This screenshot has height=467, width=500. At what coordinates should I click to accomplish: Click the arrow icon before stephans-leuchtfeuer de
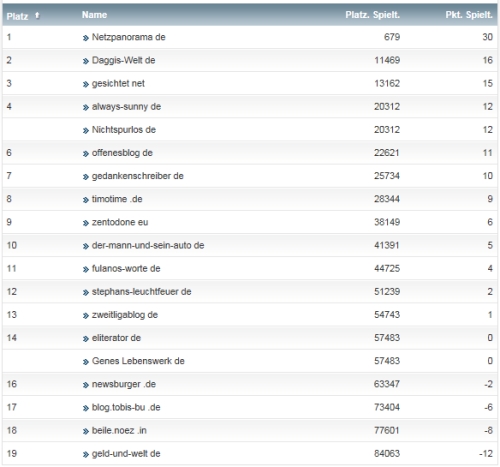point(86,293)
